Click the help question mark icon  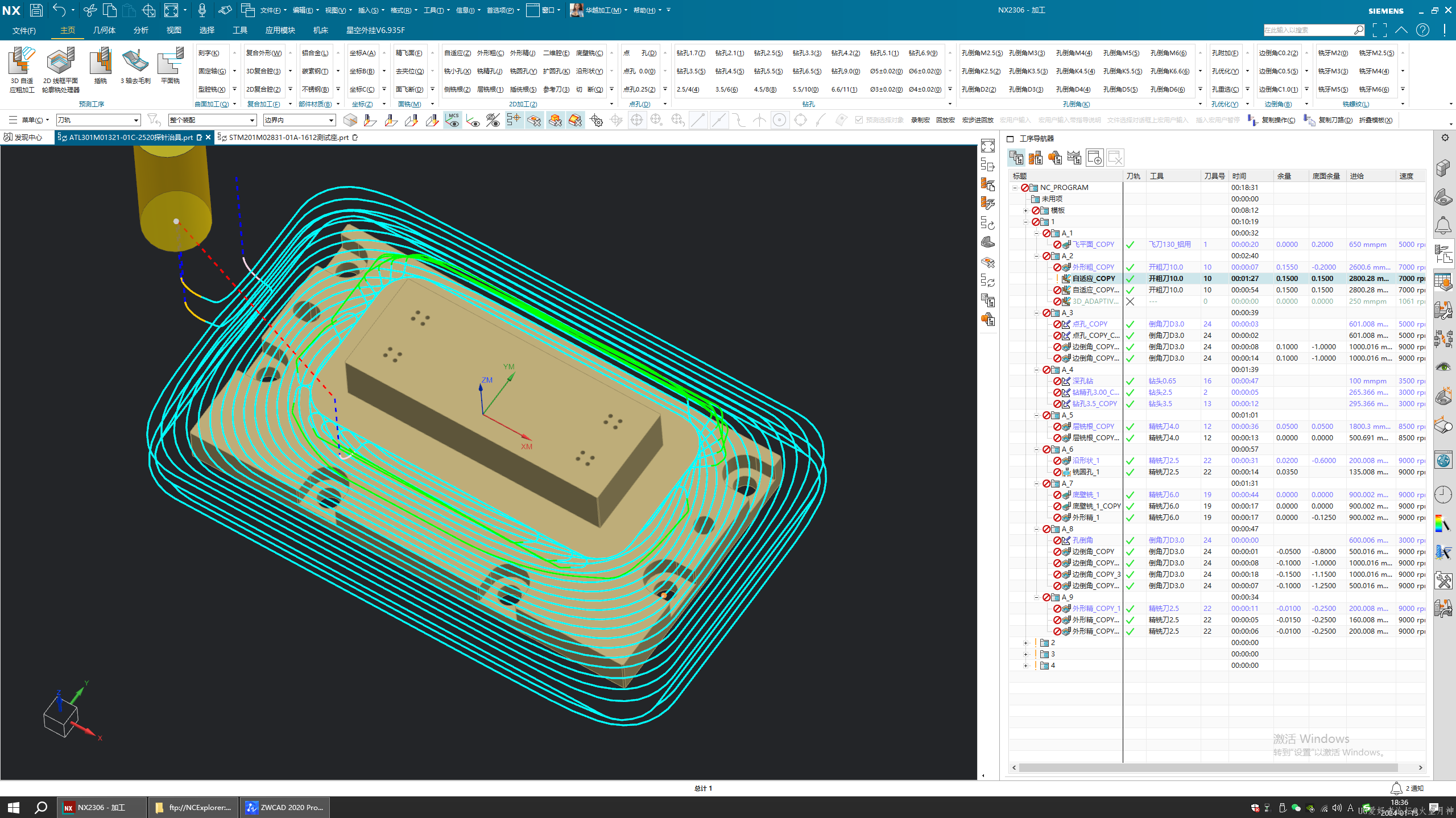tap(1422, 30)
